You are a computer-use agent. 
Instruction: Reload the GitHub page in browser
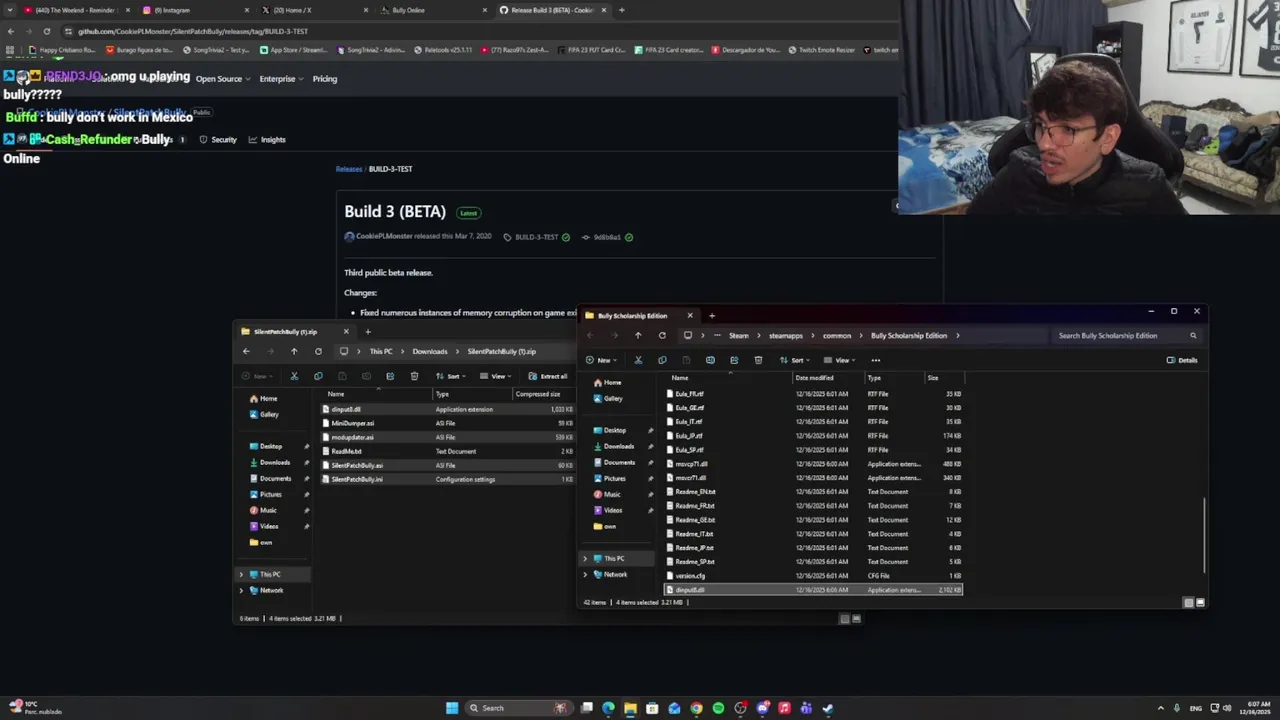coord(46,31)
